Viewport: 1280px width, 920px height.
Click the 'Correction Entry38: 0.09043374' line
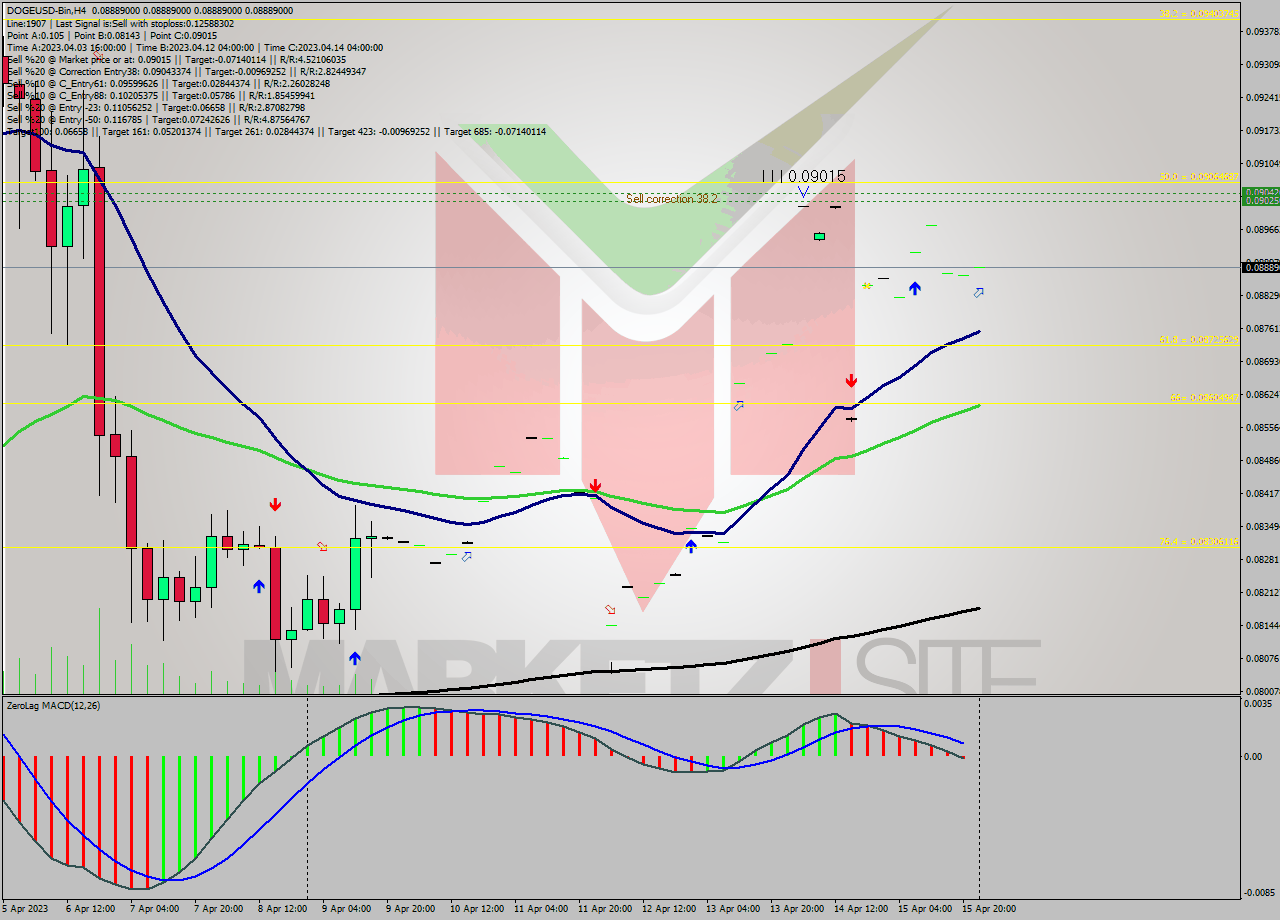(186, 71)
